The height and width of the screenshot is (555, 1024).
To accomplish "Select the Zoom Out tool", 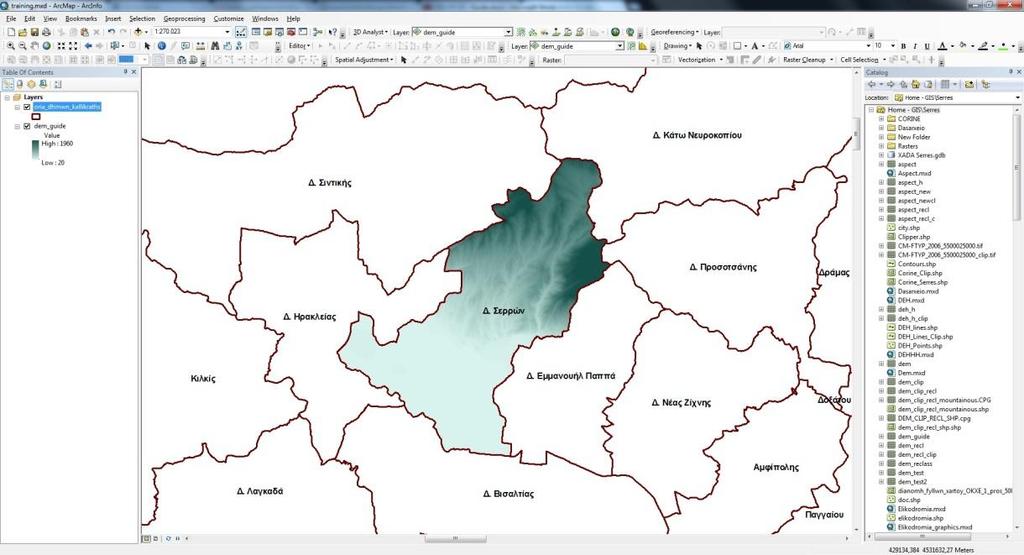I will point(23,46).
